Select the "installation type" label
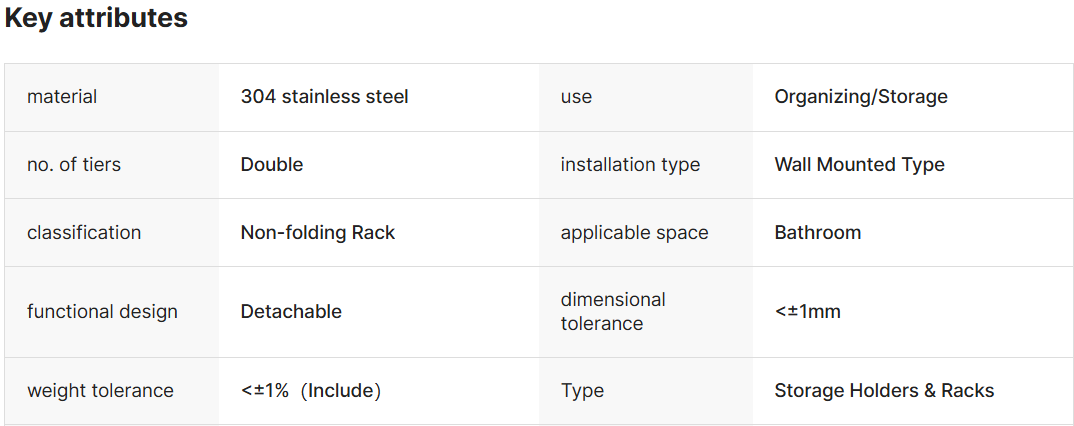The image size is (1074, 426). (x=630, y=165)
